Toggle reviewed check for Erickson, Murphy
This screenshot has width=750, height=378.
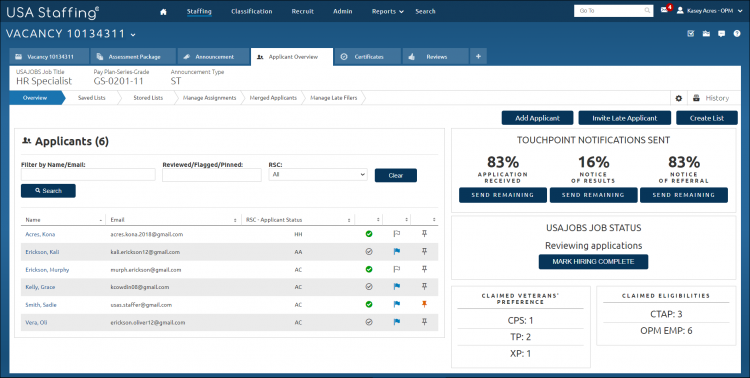coord(369,269)
